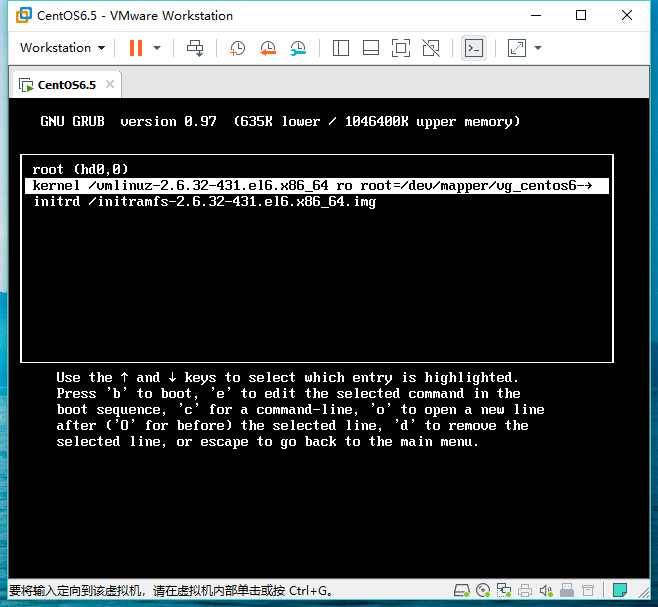Viewport: 658px width, 607px height.
Task: Click the GNU GRUB version 0.97 header
Action: [x=280, y=121]
